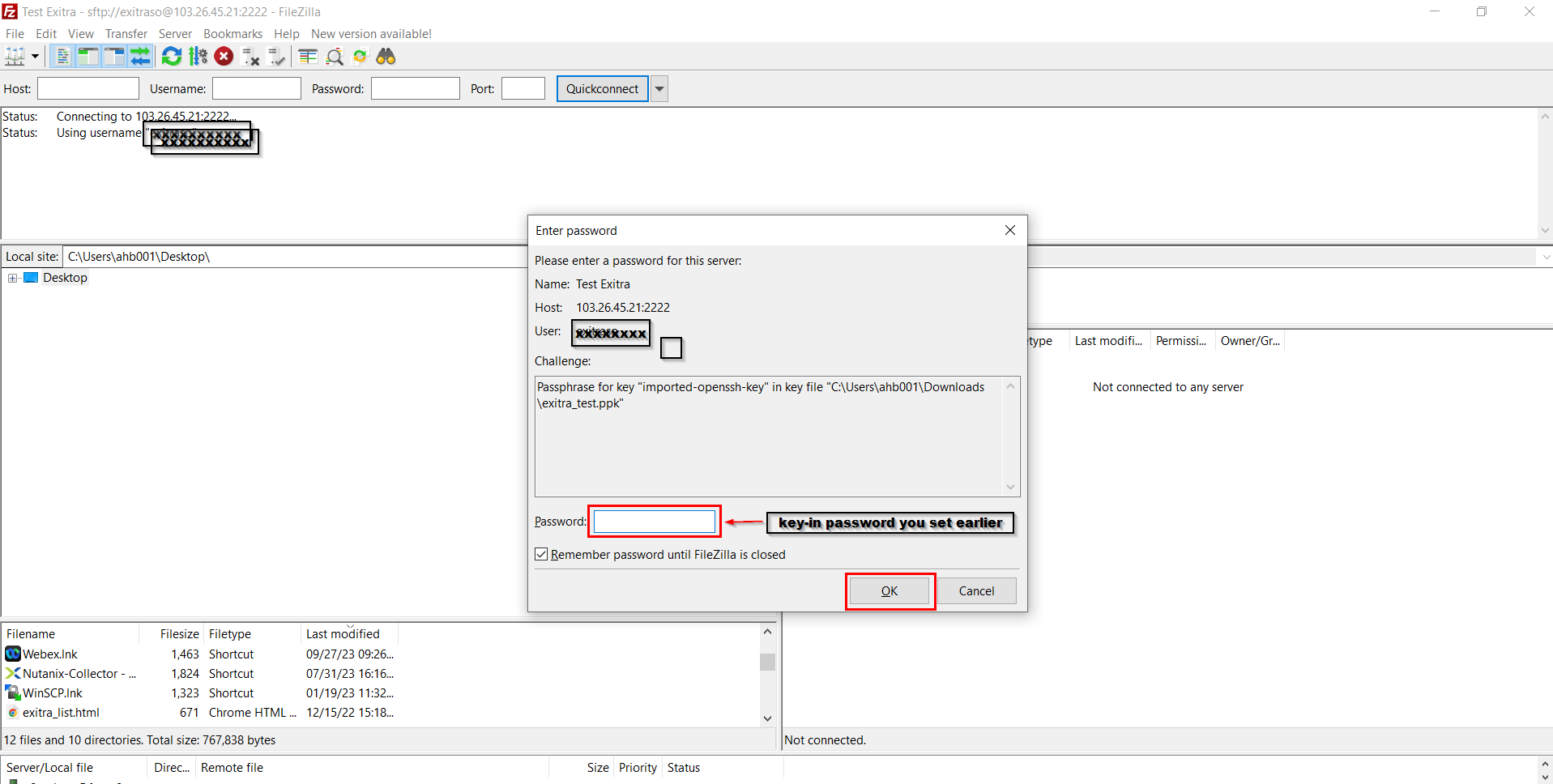This screenshot has width=1553, height=784.
Task: Open the Transfer menu
Action: tap(126, 34)
